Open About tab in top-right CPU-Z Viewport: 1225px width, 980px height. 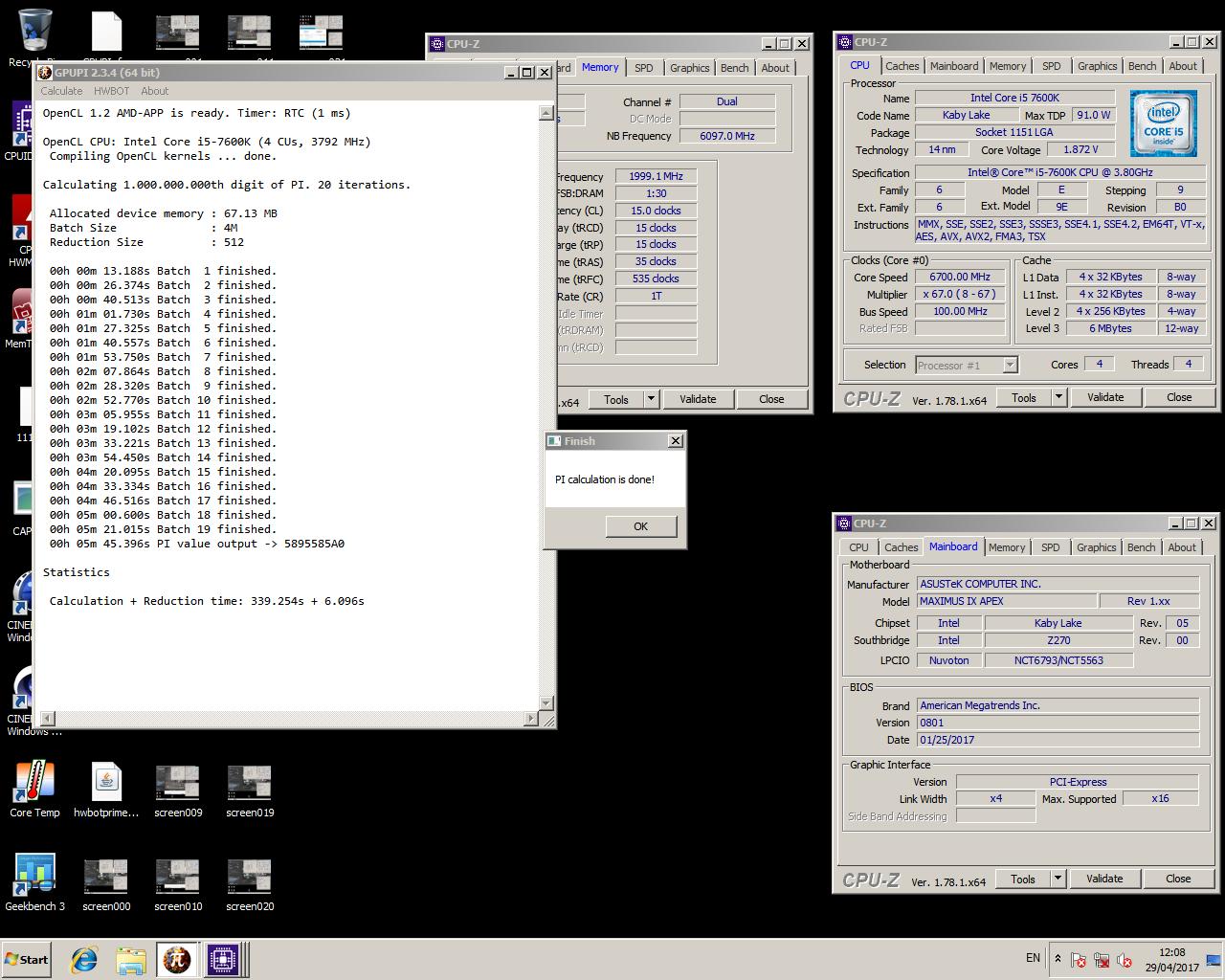[1183, 66]
